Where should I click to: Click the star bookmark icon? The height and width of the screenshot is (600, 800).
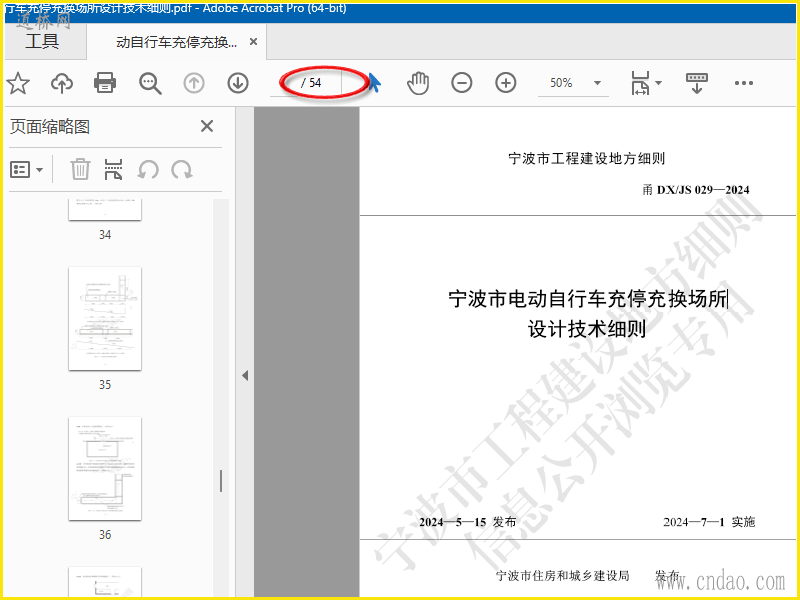point(18,83)
